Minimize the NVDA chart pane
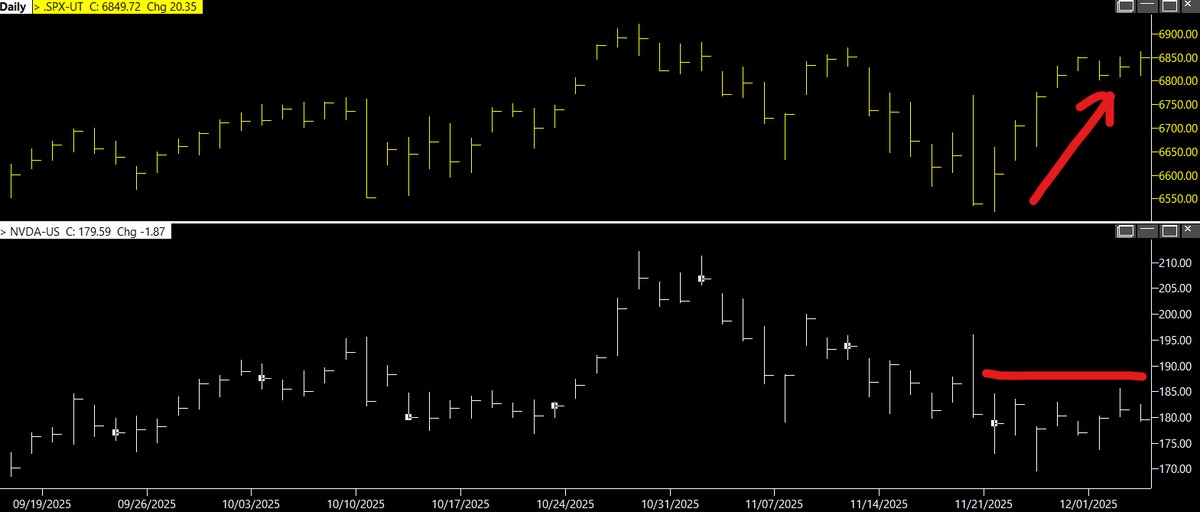The image size is (1200, 512). coord(1146,232)
